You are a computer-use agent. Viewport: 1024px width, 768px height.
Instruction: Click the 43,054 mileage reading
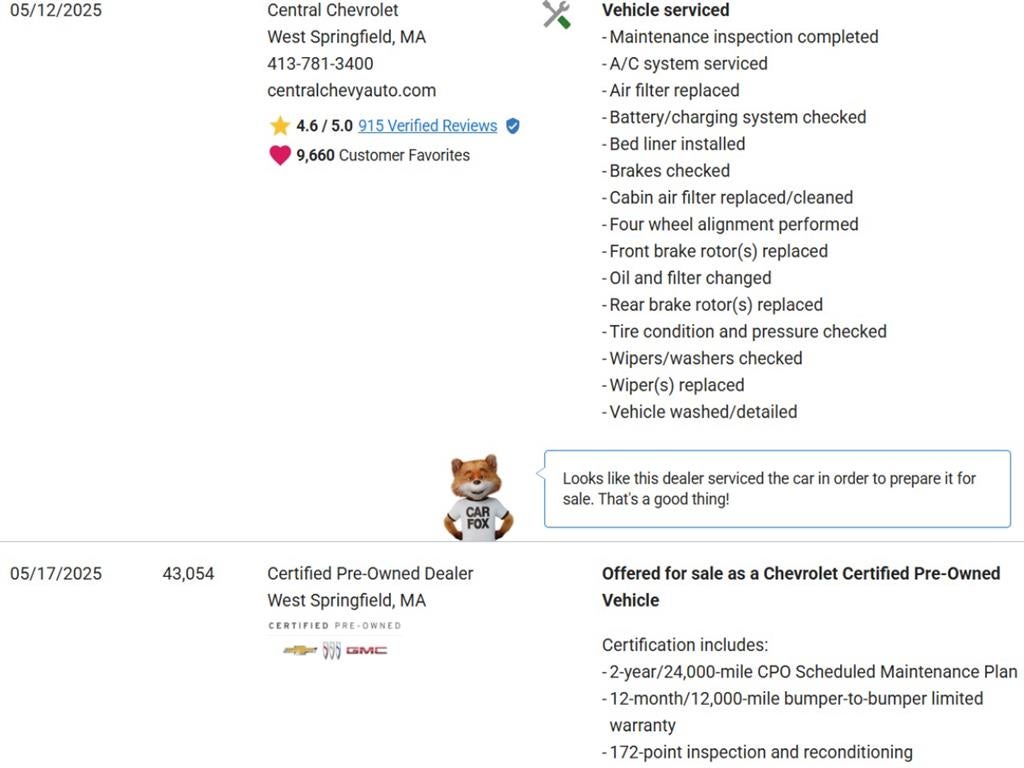tap(188, 573)
